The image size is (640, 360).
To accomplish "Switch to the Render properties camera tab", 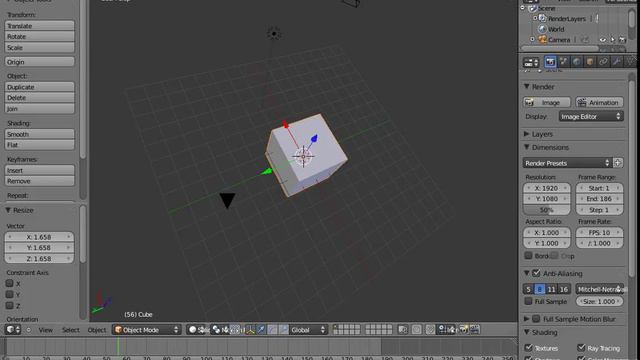I will point(550,62).
